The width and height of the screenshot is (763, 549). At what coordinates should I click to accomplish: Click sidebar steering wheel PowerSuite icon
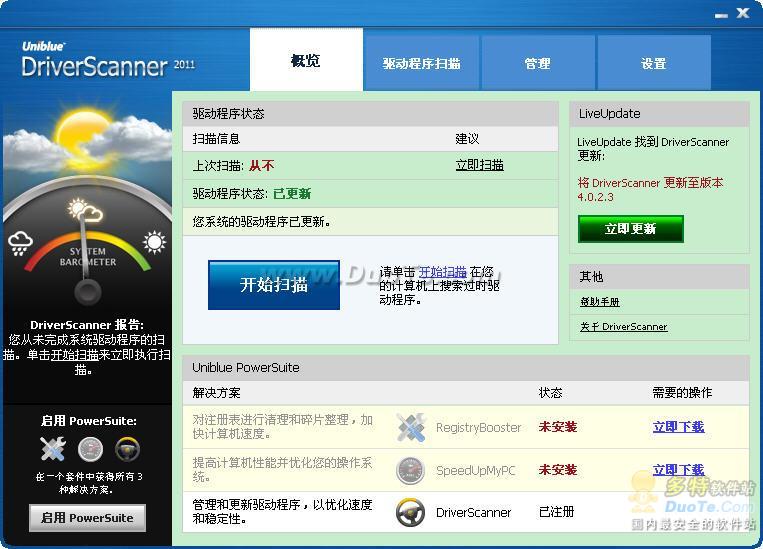127,449
